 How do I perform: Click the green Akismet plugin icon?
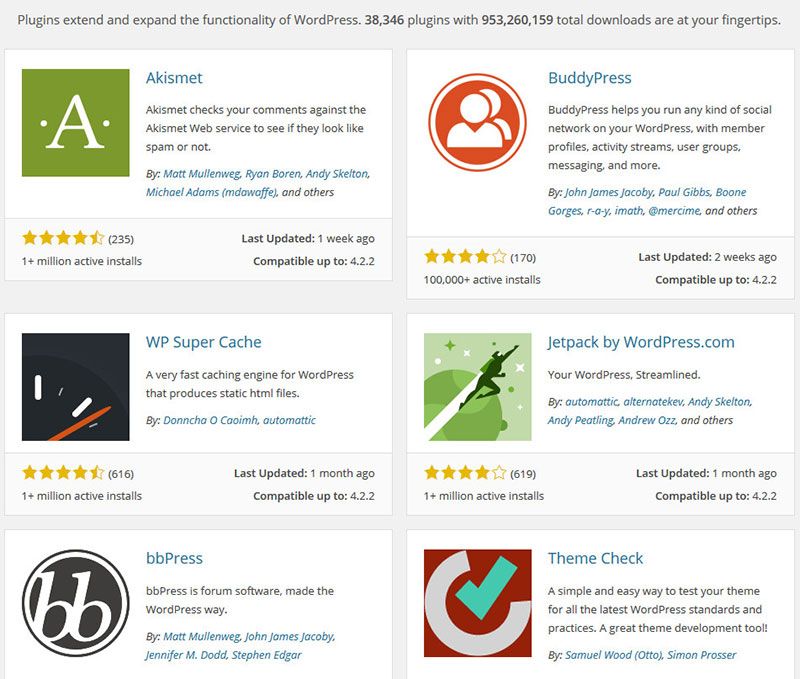(x=76, y=123)
